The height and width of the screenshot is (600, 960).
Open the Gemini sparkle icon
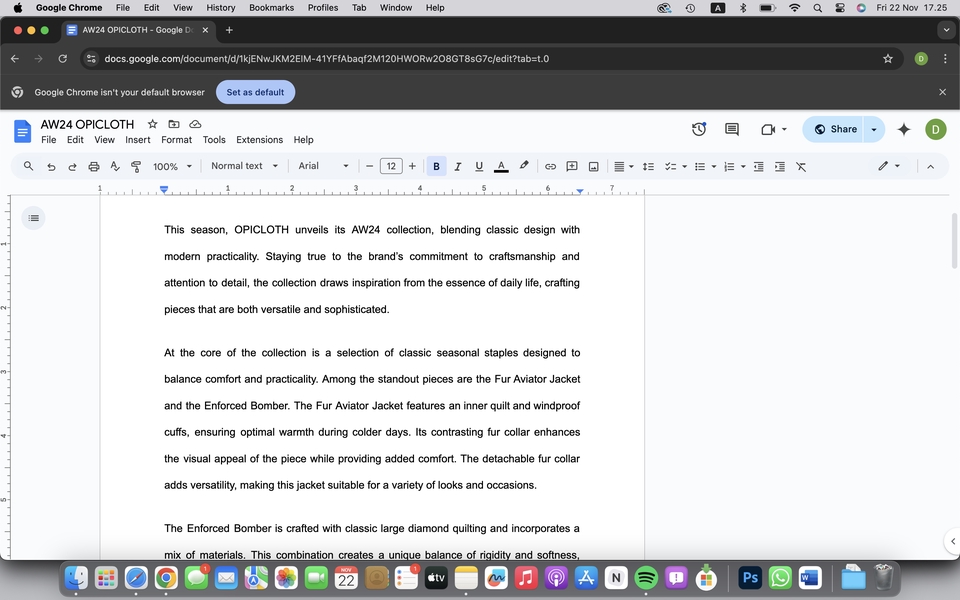[x=904, y=129]
